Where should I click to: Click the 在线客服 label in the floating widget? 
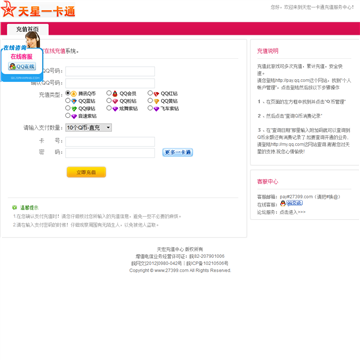pyautogui.click(x=21, y=56)
